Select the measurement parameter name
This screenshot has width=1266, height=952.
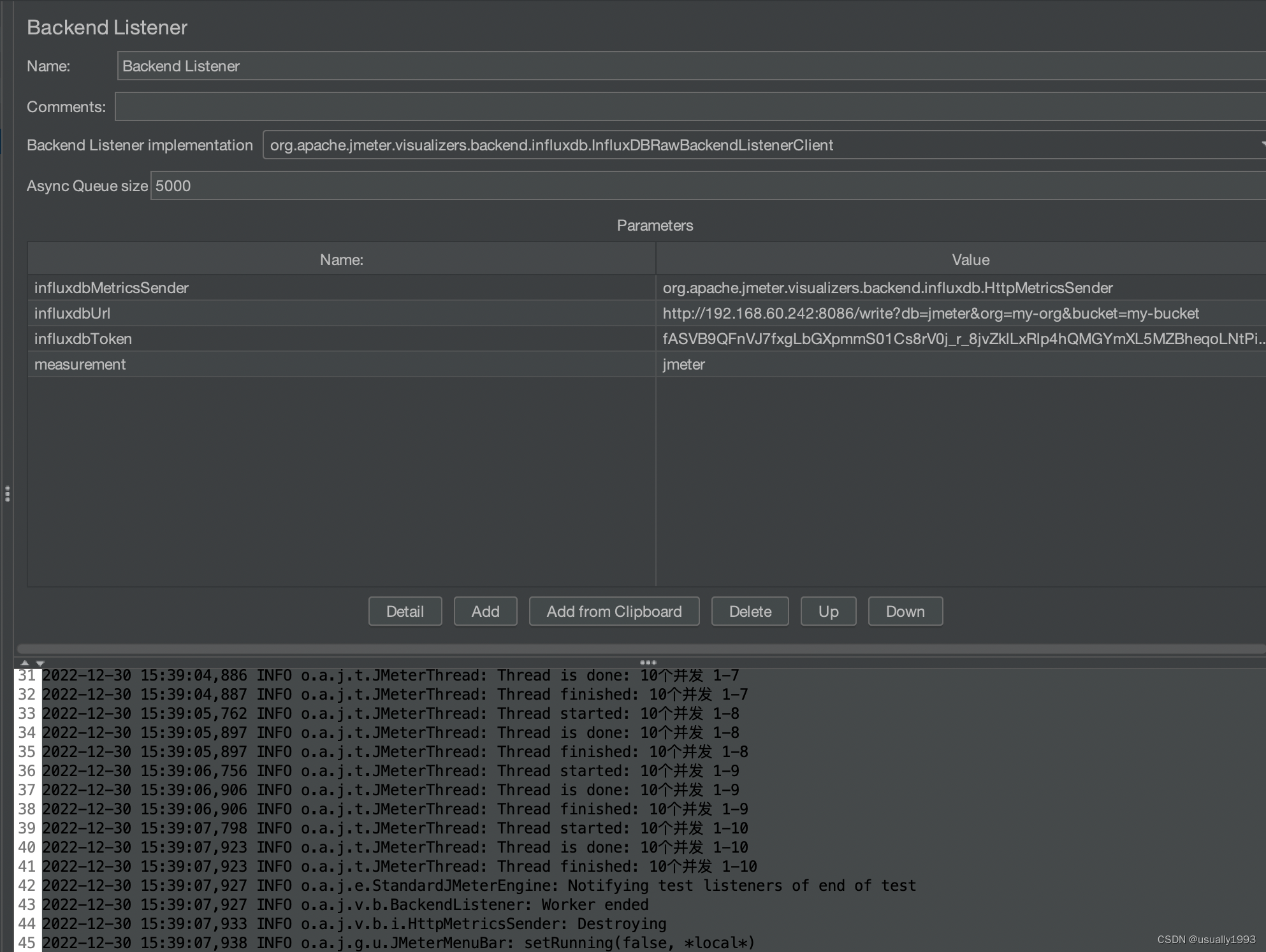pyautogui.click(x=342, y=364)
